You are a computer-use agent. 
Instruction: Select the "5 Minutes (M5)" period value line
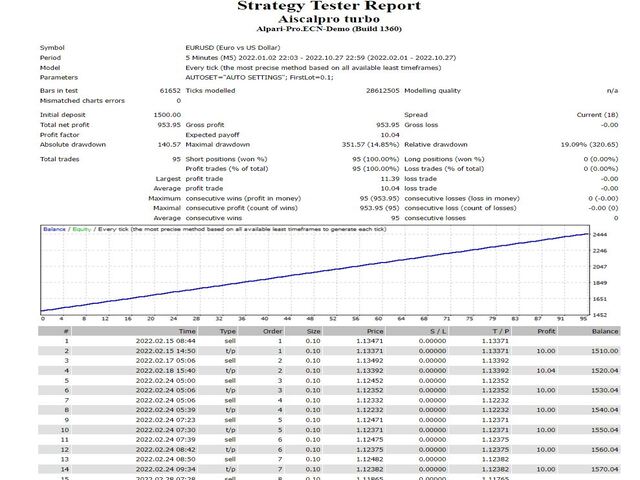point(320,58)
